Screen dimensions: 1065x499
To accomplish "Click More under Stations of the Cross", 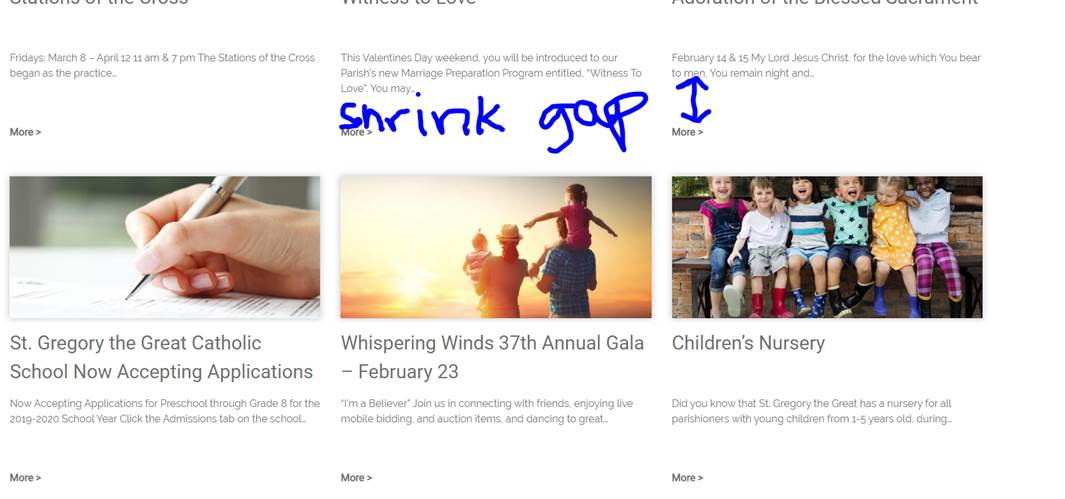I will 25,132.
